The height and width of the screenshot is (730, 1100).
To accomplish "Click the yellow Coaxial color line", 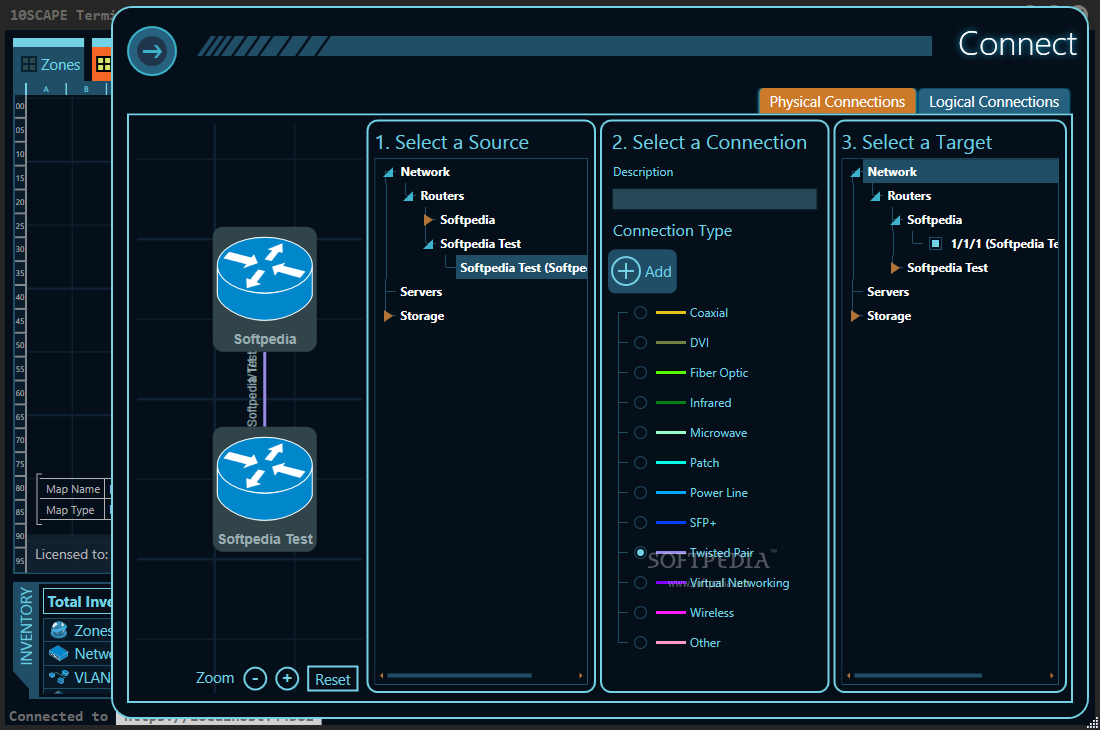I will click(x=671, y=313).
